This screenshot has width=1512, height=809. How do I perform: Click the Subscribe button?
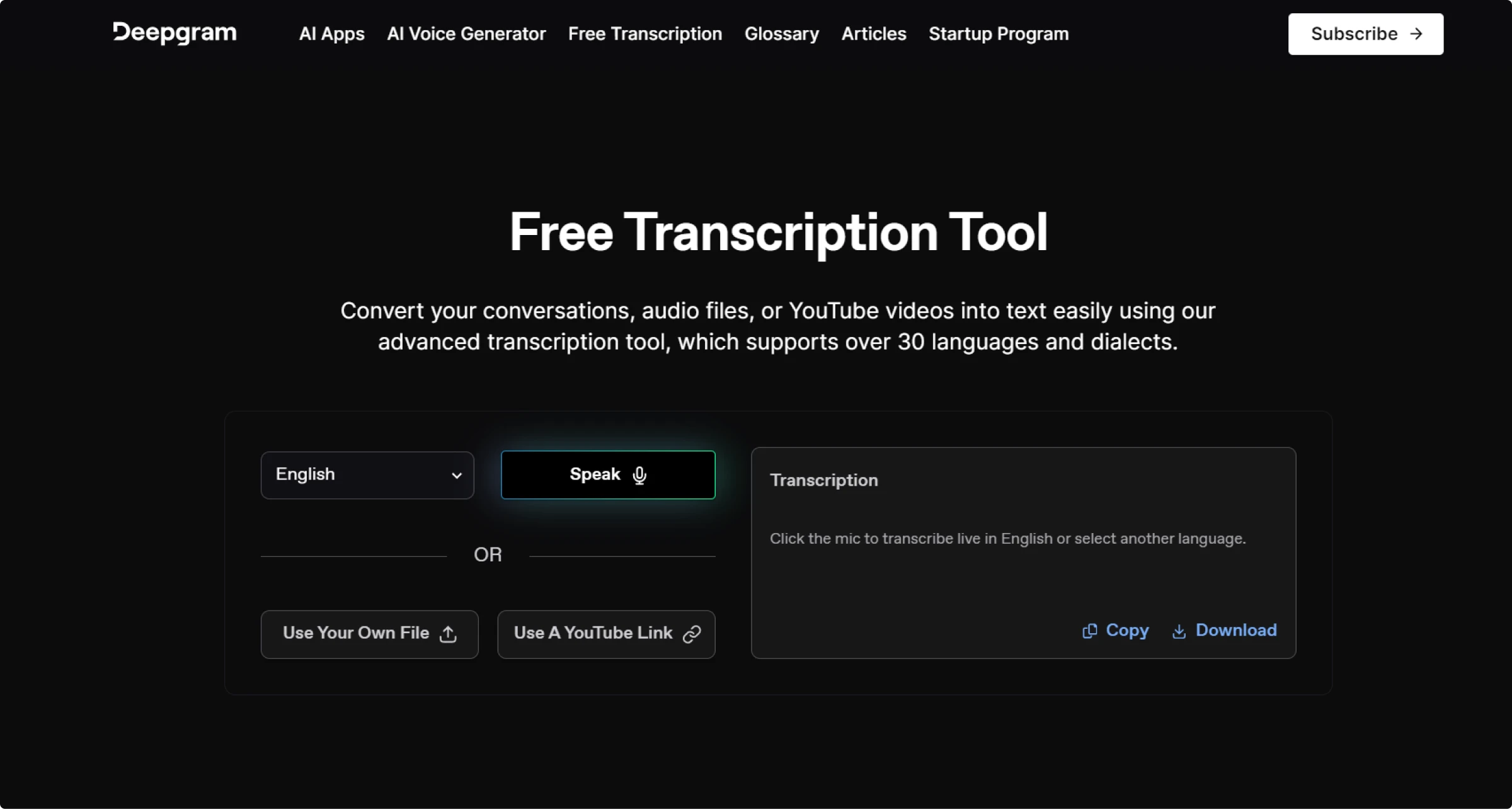tap(1366, 34)
